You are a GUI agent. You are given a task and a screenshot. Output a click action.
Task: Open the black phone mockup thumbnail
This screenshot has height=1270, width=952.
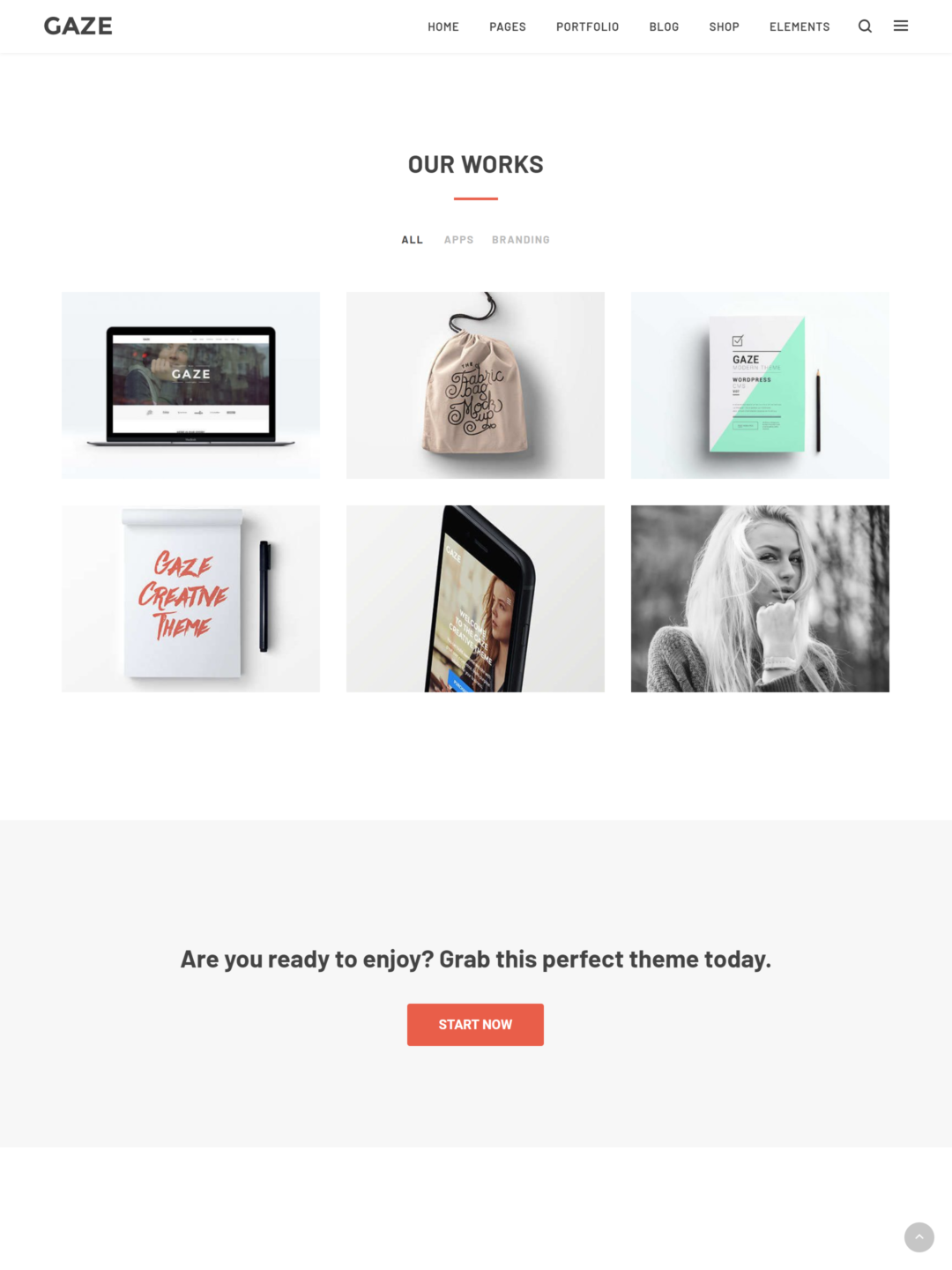[x=475, y=599]
